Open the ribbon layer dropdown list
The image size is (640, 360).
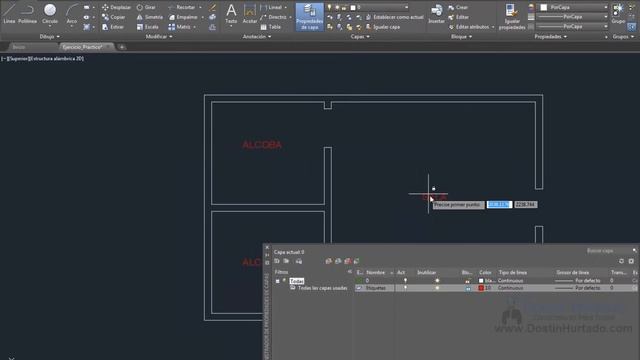tap(407, 7)
